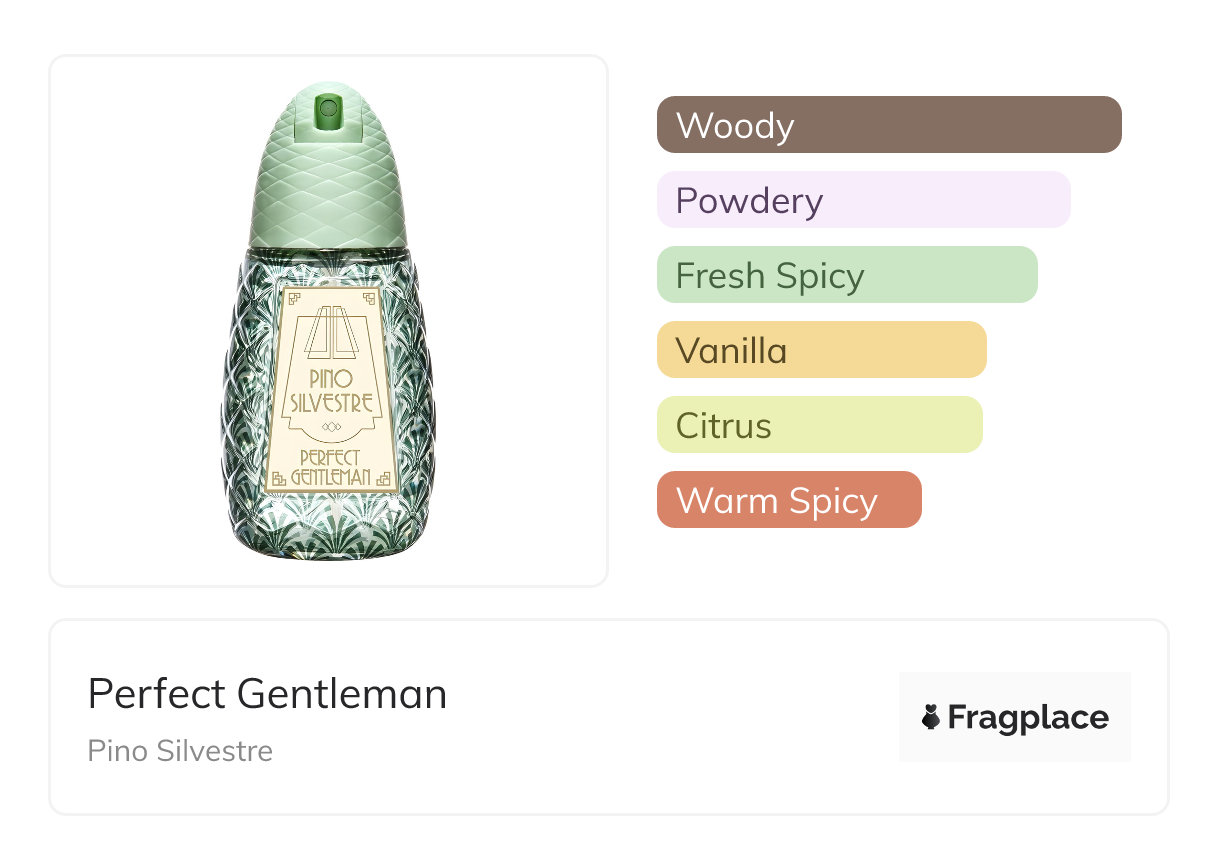Click the green spray nozzle on the bottle

click(328, 110)
